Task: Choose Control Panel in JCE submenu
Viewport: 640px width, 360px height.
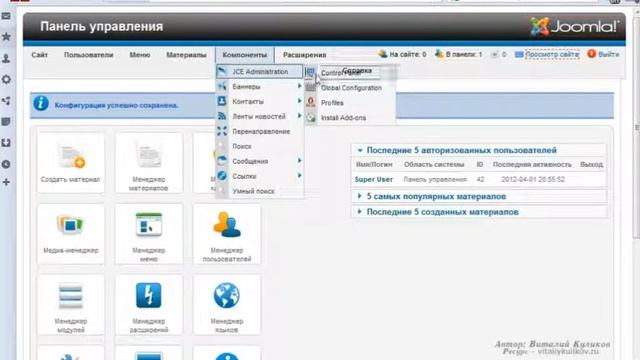Action: click(x=341, y=73)
